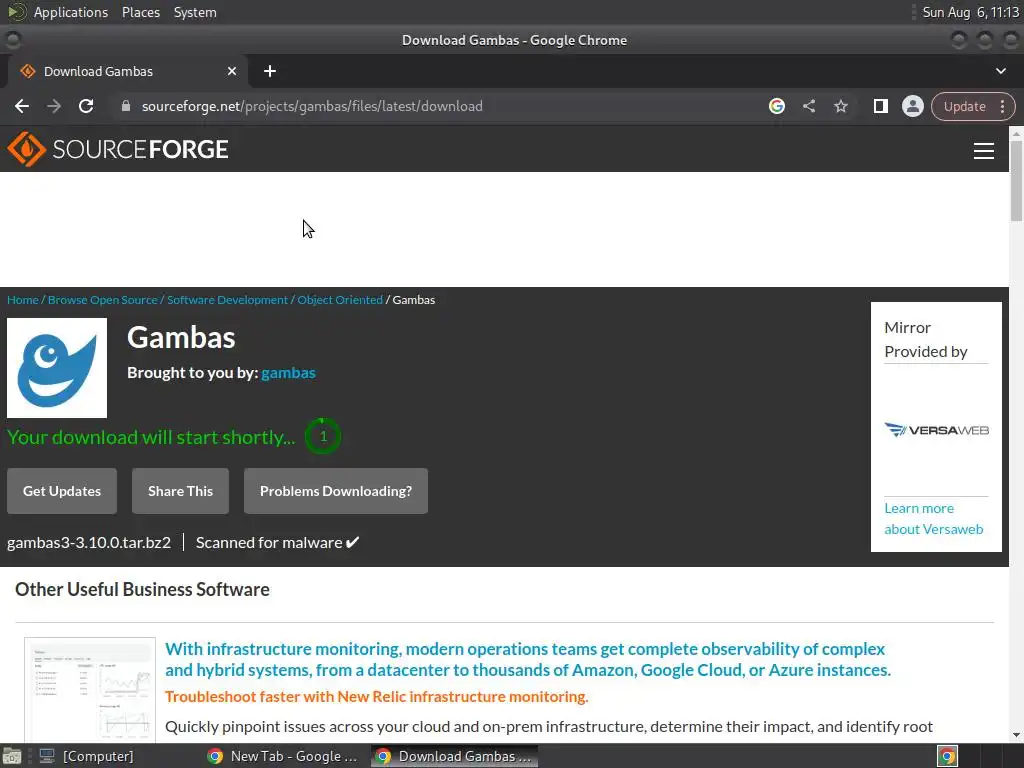Click the Problems Downloading? button
Image resolution: width=1024 pixels, height=768 pixels.
(x=336, y=491)
